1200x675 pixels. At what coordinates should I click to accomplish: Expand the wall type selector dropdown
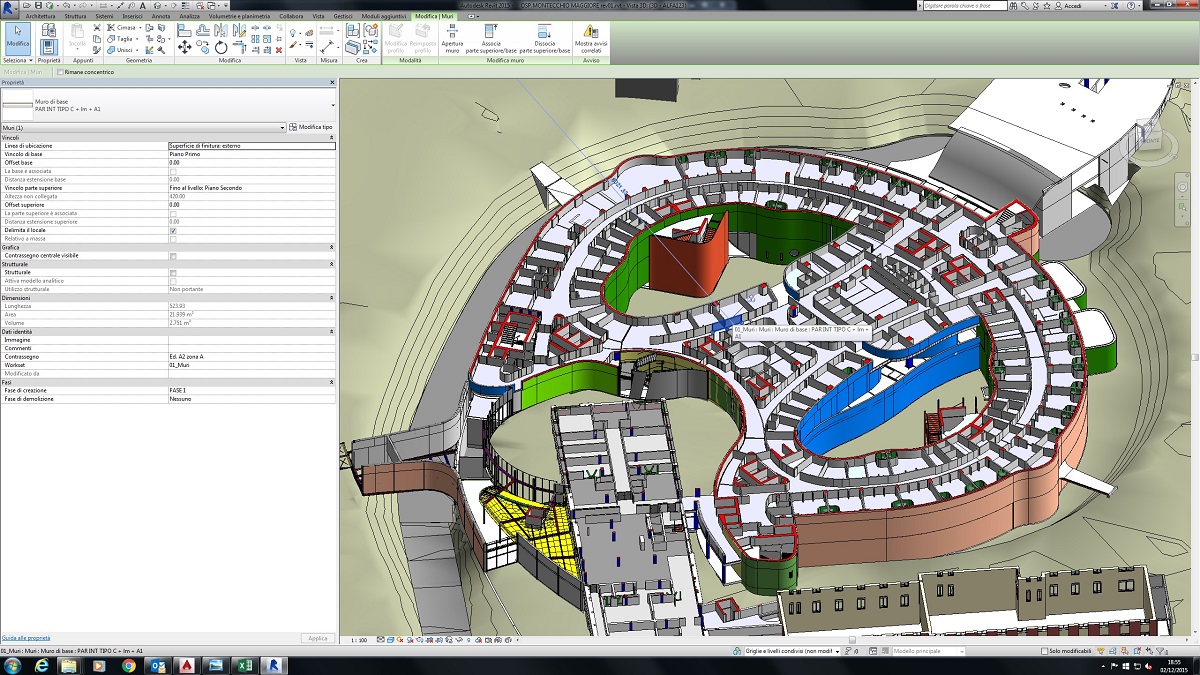[x=331, y=104]
